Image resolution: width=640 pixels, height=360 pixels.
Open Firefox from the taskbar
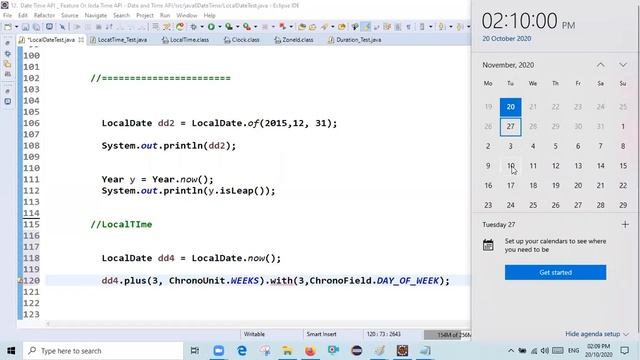click(310, 351)
